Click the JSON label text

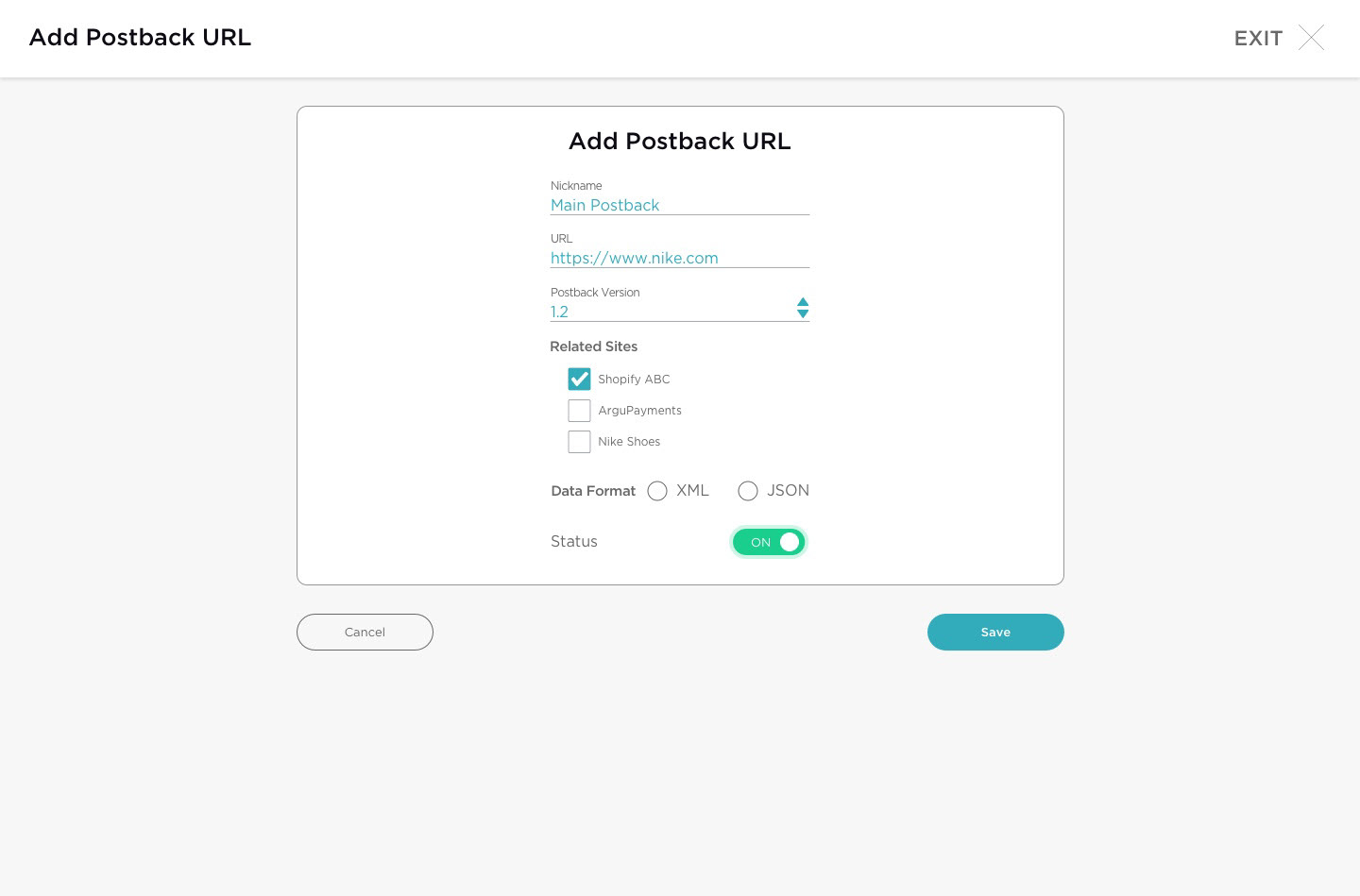pyautogui.click(x=788, y=491)
